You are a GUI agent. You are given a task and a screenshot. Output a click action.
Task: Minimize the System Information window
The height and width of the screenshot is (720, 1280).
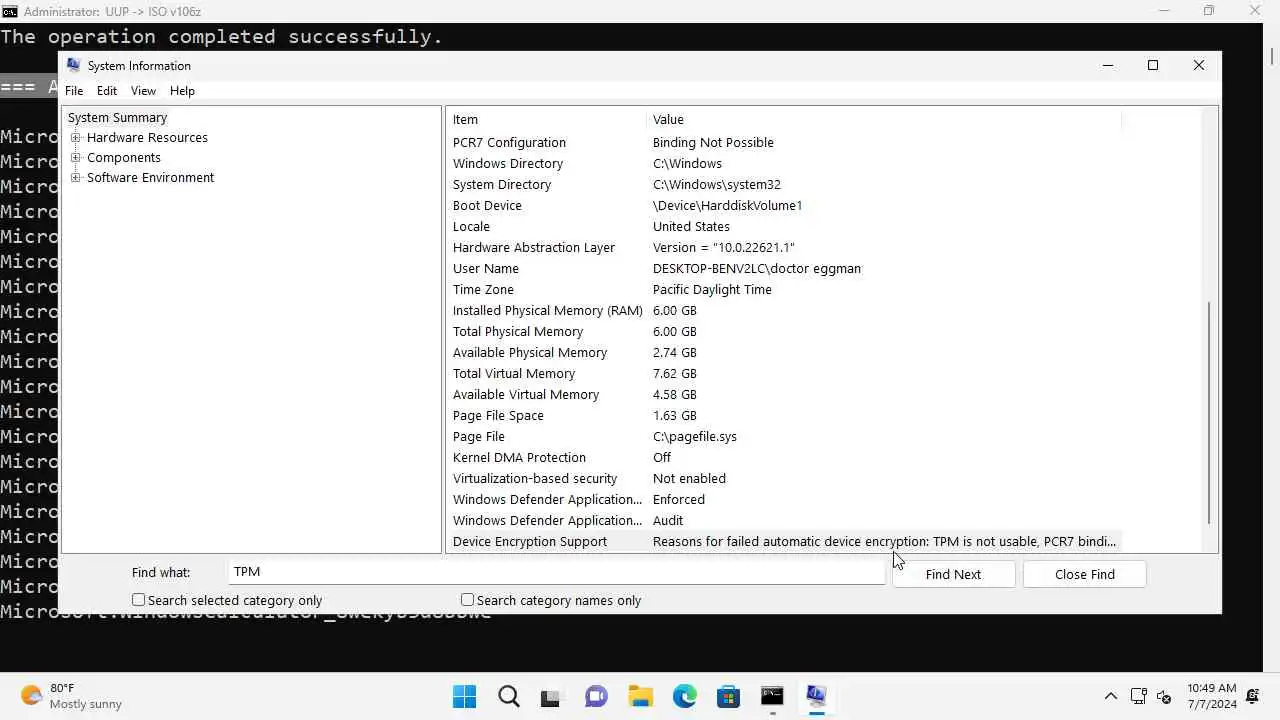pos(1108,65)
